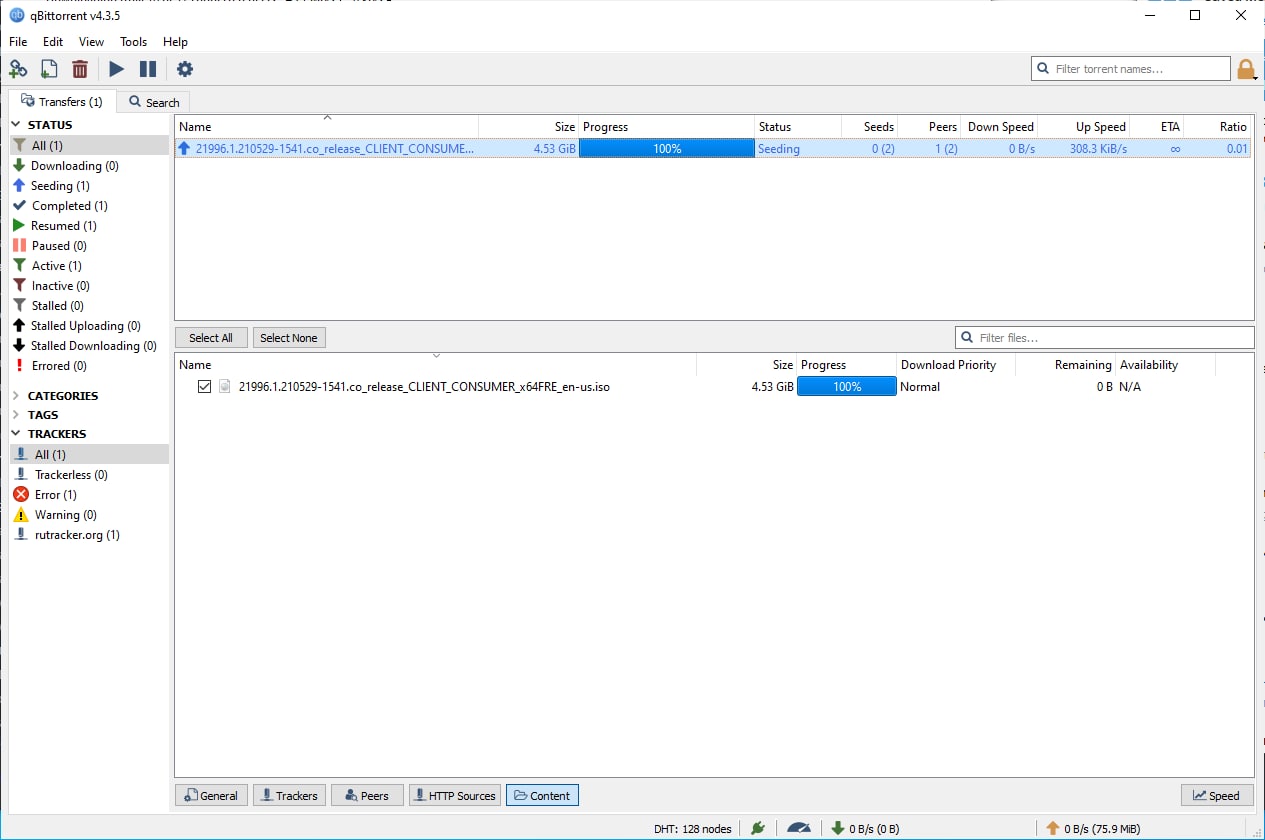Sort torrents by Ratio column
Image resolution: width=1265 pixels, height=840 pixels.
1217,127
